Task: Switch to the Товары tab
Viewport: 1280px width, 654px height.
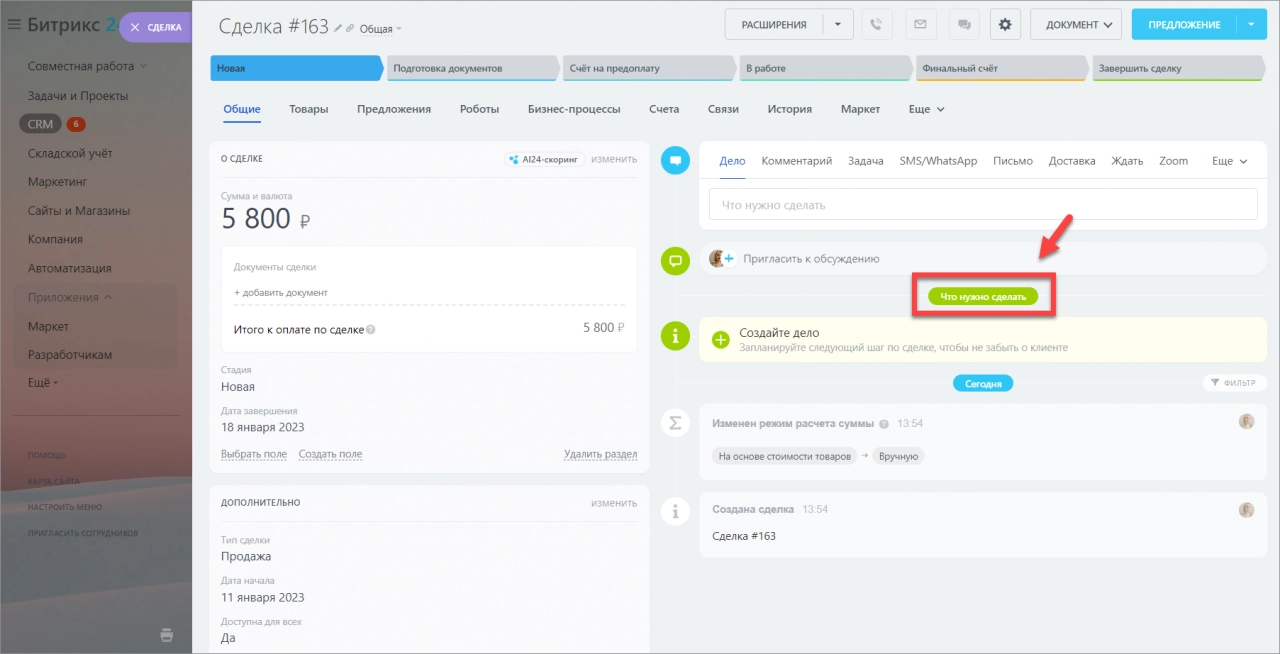Action: pyautogui.click(x=308, y=109)
